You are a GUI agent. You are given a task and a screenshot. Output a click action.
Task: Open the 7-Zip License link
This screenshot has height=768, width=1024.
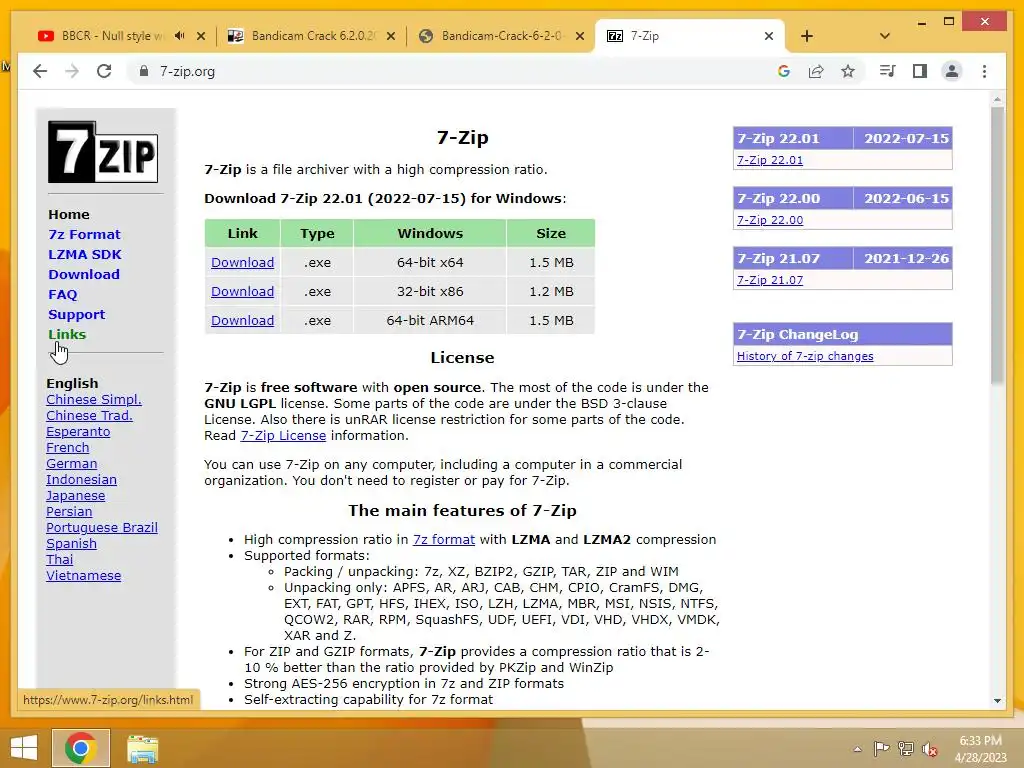click(x=283, y=436)
